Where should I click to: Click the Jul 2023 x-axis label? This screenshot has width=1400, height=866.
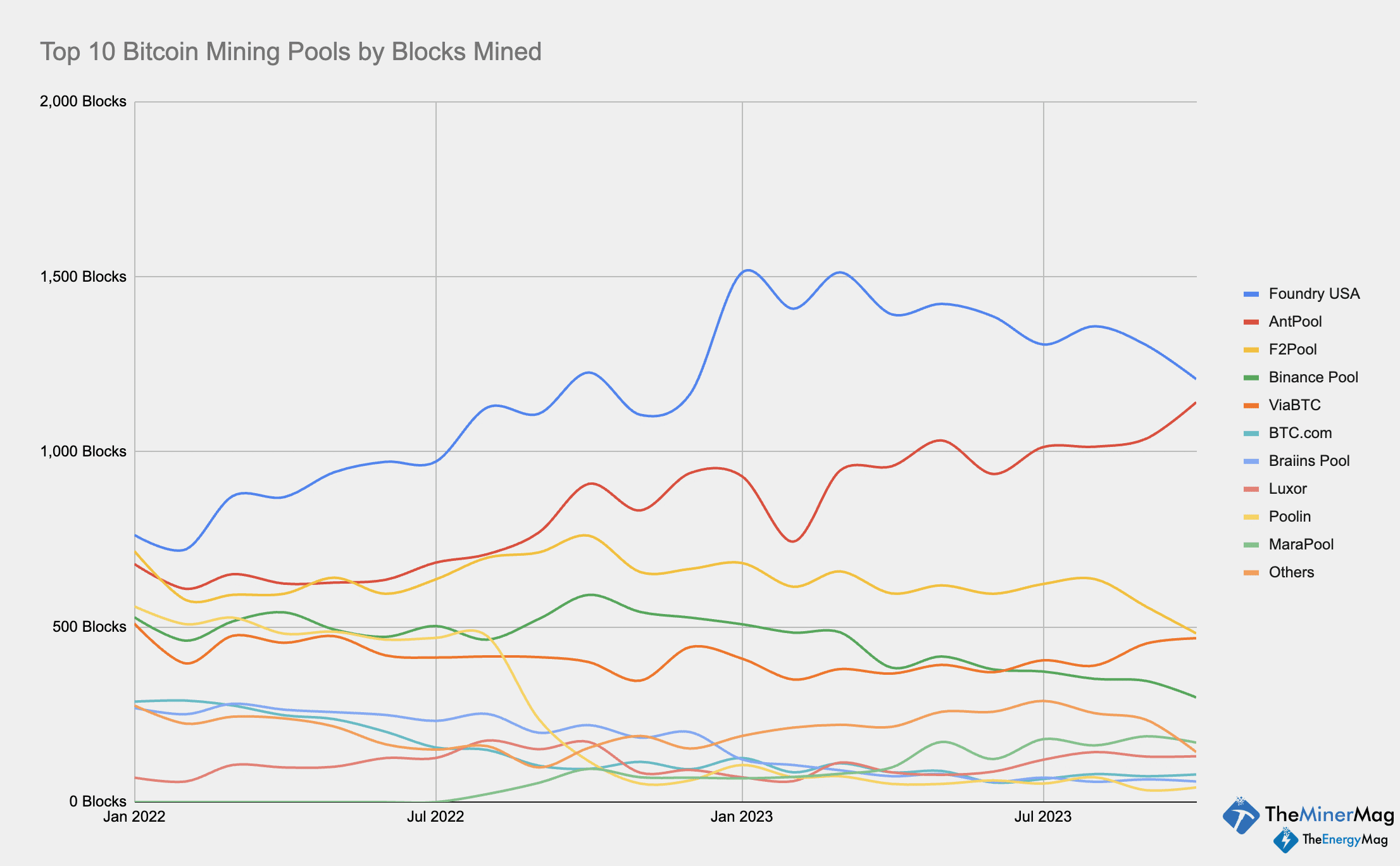point(1042,817)
